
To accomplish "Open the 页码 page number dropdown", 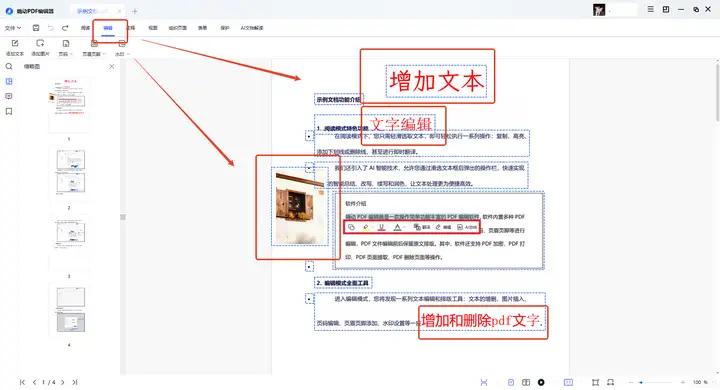I will 66,48.
